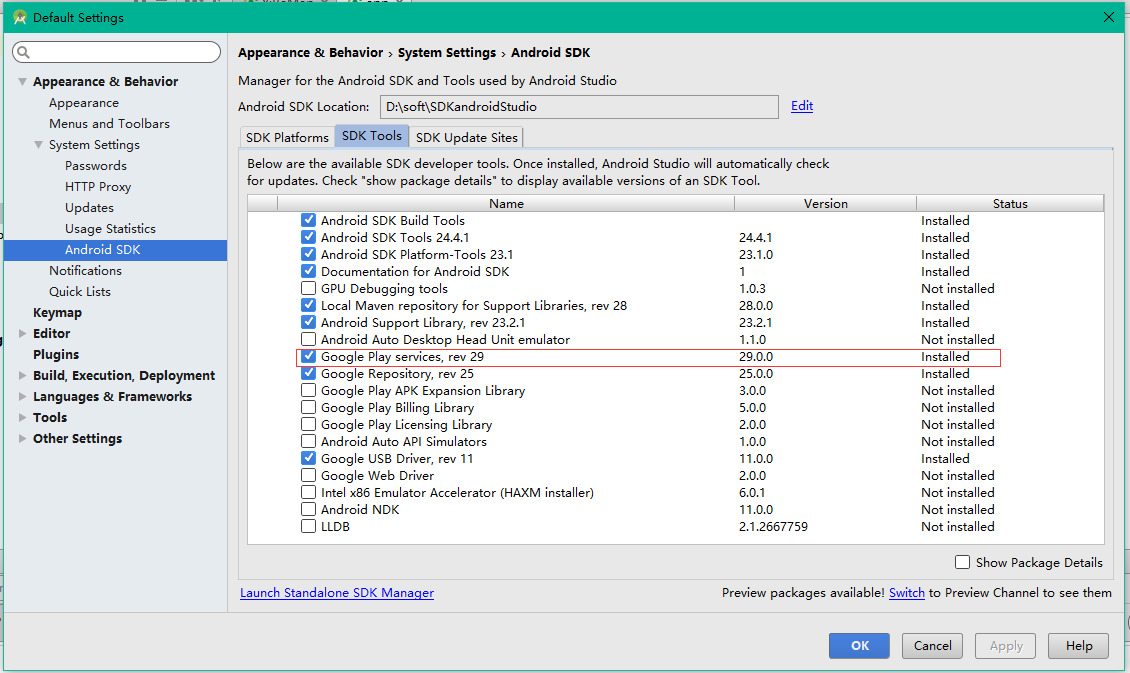Untick Google USB Driver, rev 11
Screen dimensions: 1130x673
coord(308,459)
